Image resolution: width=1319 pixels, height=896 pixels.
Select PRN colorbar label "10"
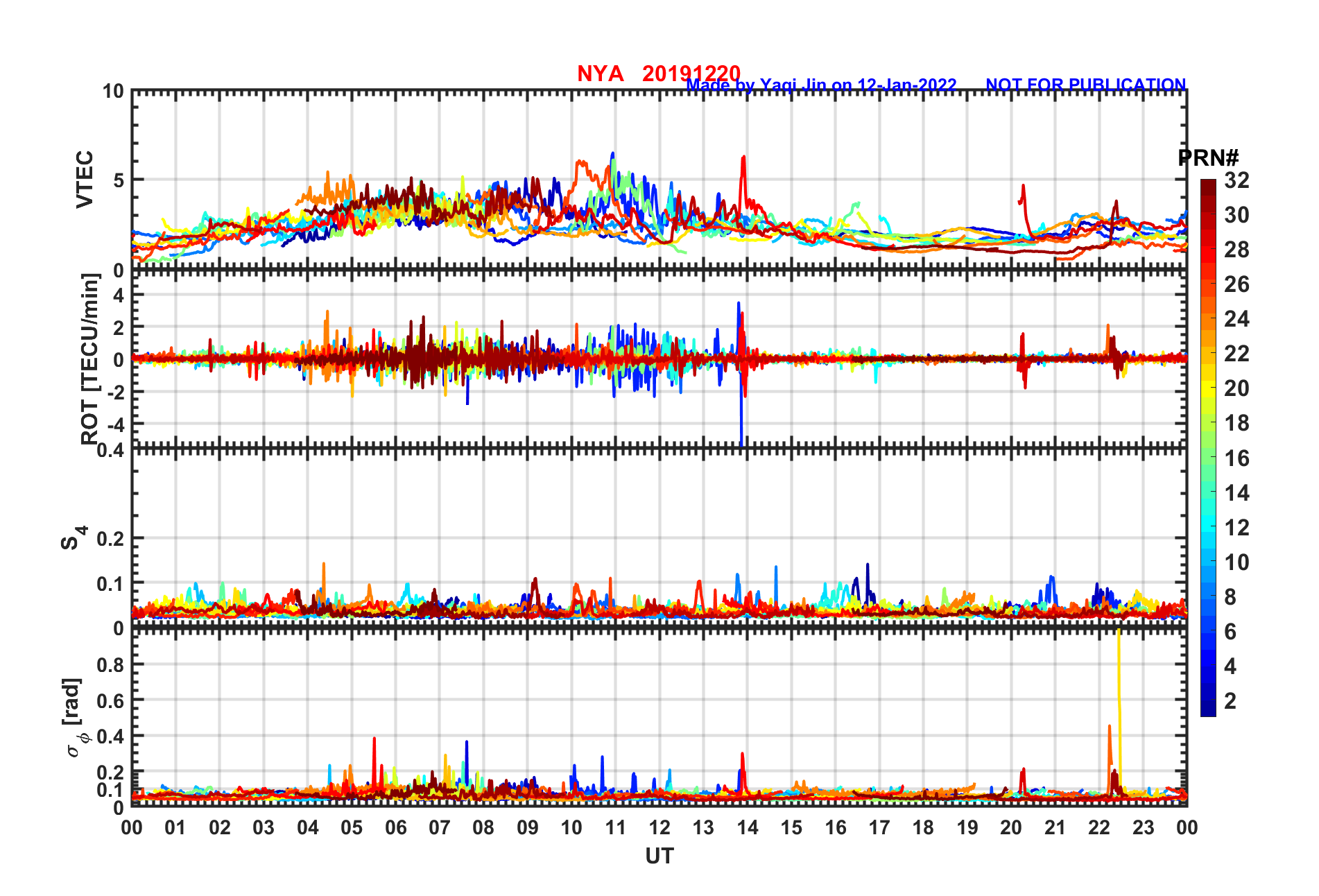(x=1237, y=562)
